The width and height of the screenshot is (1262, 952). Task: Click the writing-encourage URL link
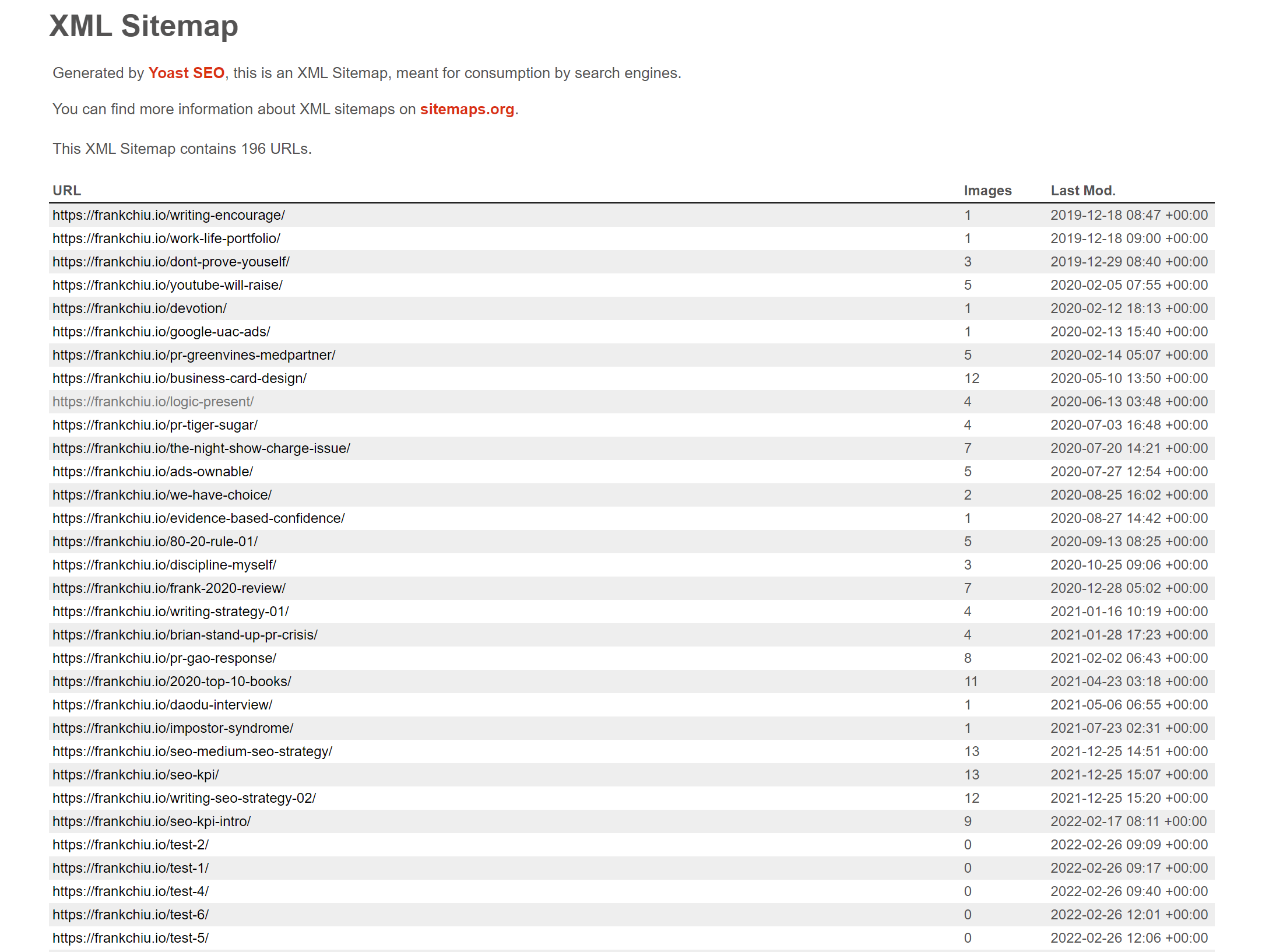tap(168, 215)
